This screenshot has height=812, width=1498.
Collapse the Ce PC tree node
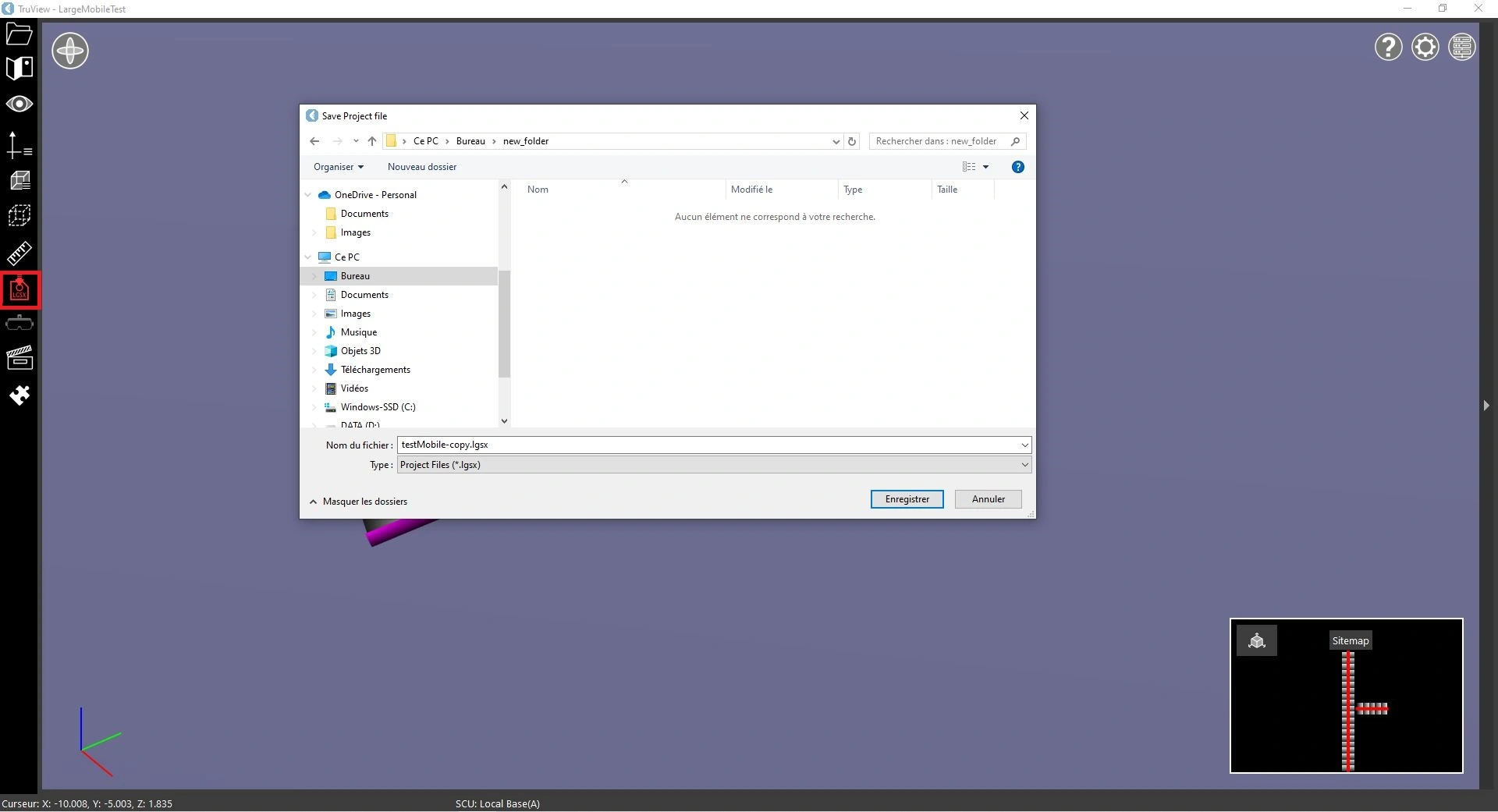[308, 257]
